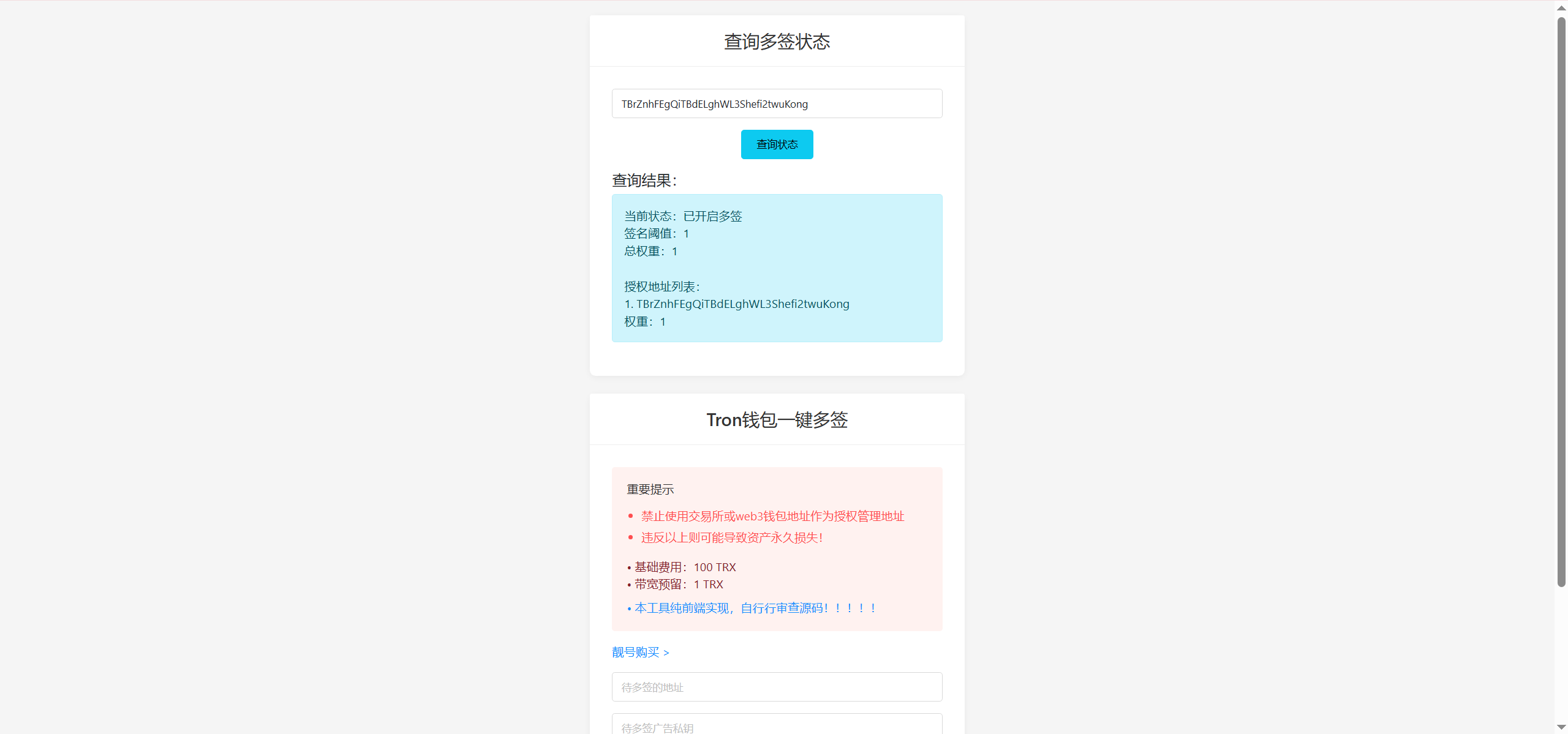
Task: Select the 签名阈值：1 line
Action: (x=657, y=234)
